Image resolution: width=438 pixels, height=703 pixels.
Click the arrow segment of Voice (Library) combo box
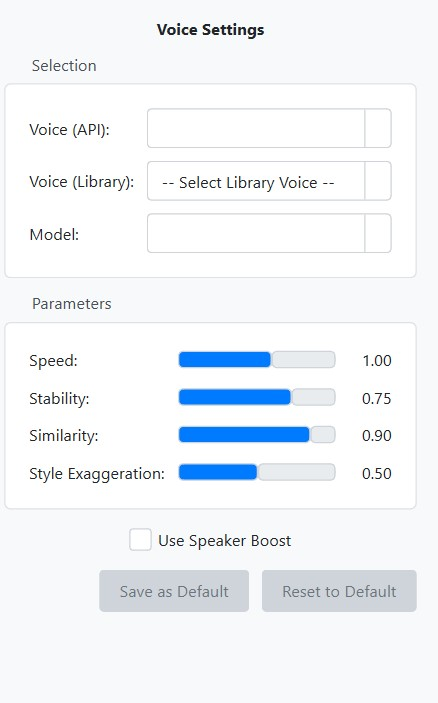pos(378,181)
